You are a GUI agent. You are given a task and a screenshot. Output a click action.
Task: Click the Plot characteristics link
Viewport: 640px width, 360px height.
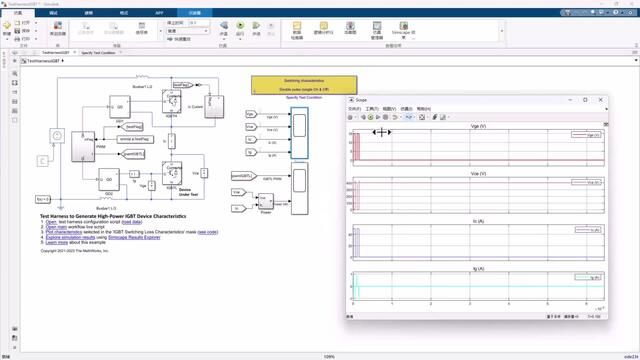pos(64,232)
